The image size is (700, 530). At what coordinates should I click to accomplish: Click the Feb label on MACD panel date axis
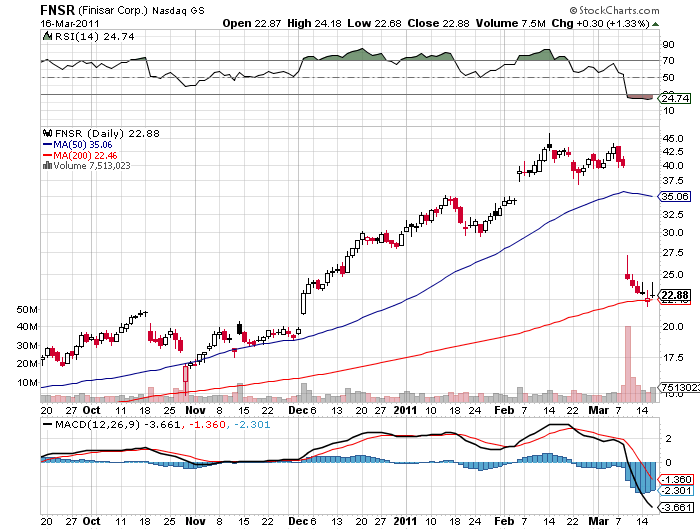504,521
